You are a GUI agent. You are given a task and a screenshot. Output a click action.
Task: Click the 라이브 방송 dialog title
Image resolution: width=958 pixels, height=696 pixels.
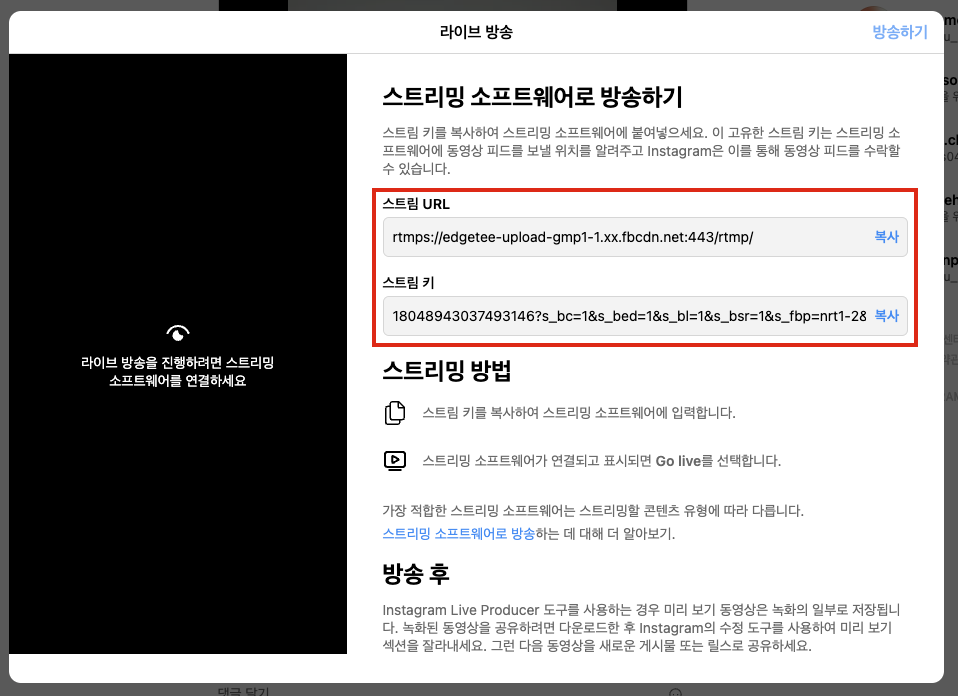click(x=476, y=32)
